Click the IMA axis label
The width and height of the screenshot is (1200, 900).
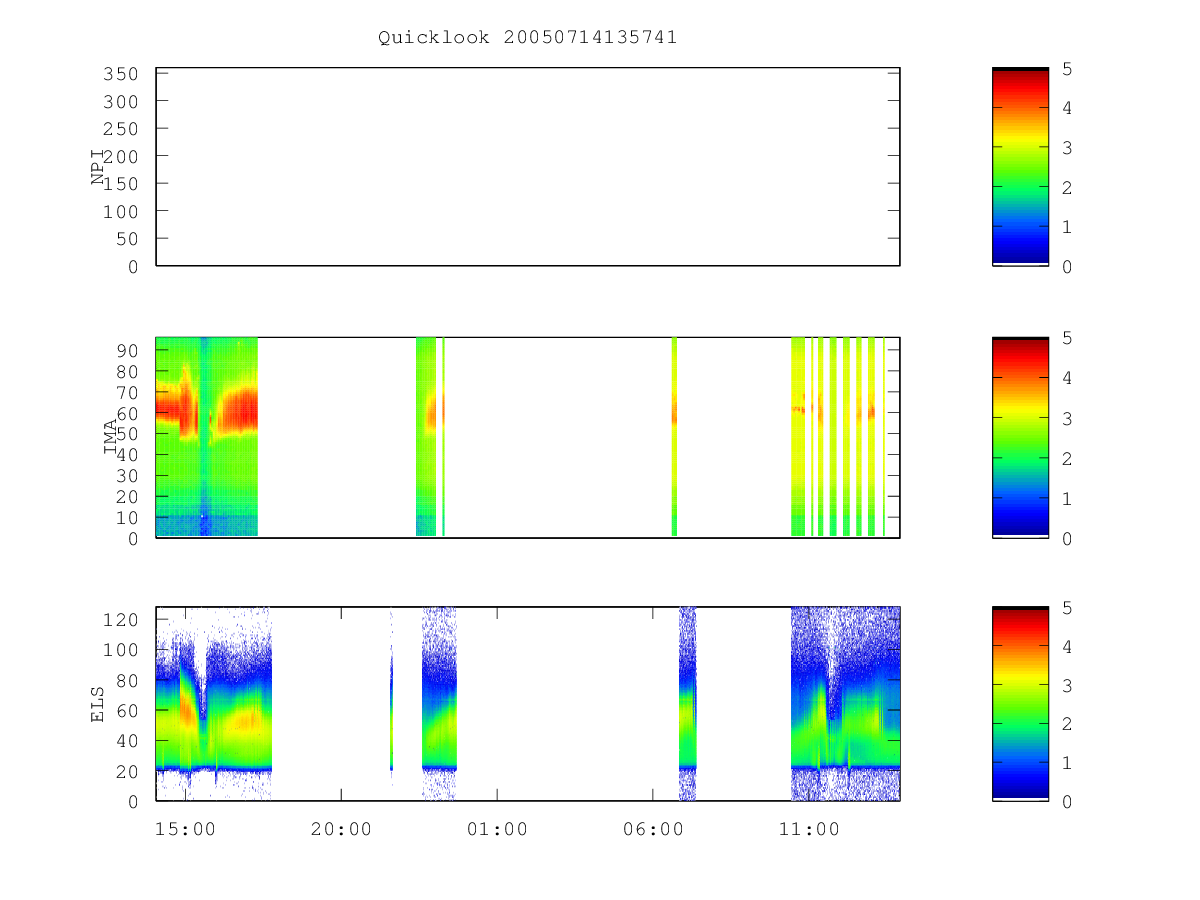click(112, 437)
